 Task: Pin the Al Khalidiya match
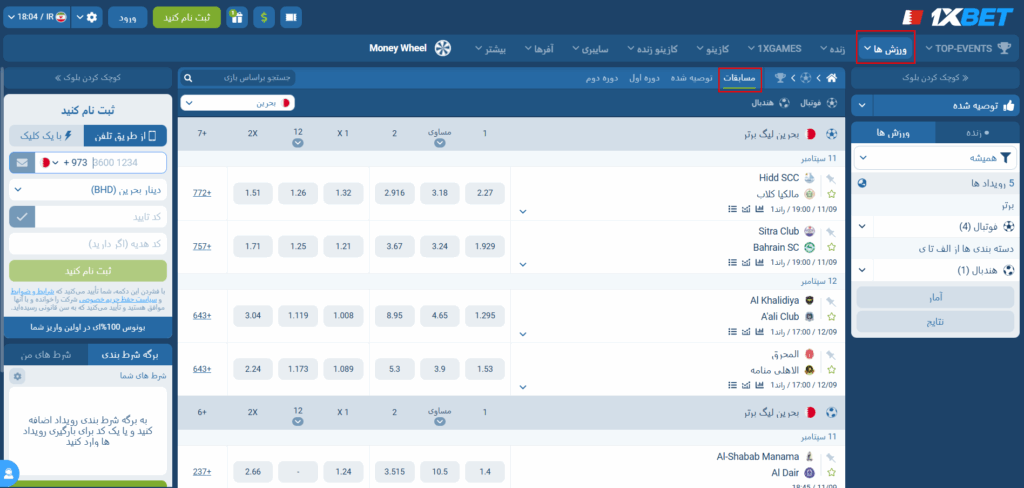831,301
